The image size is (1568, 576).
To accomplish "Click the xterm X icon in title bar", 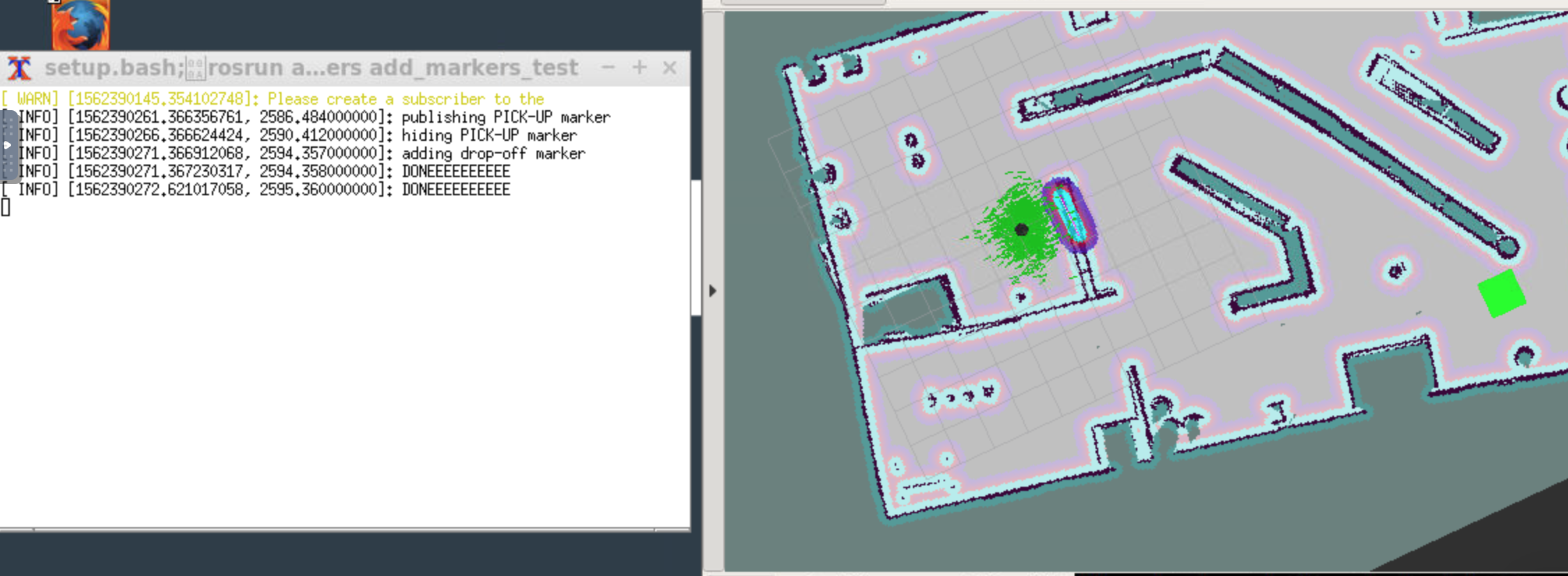I will click(x=20, y=68).
